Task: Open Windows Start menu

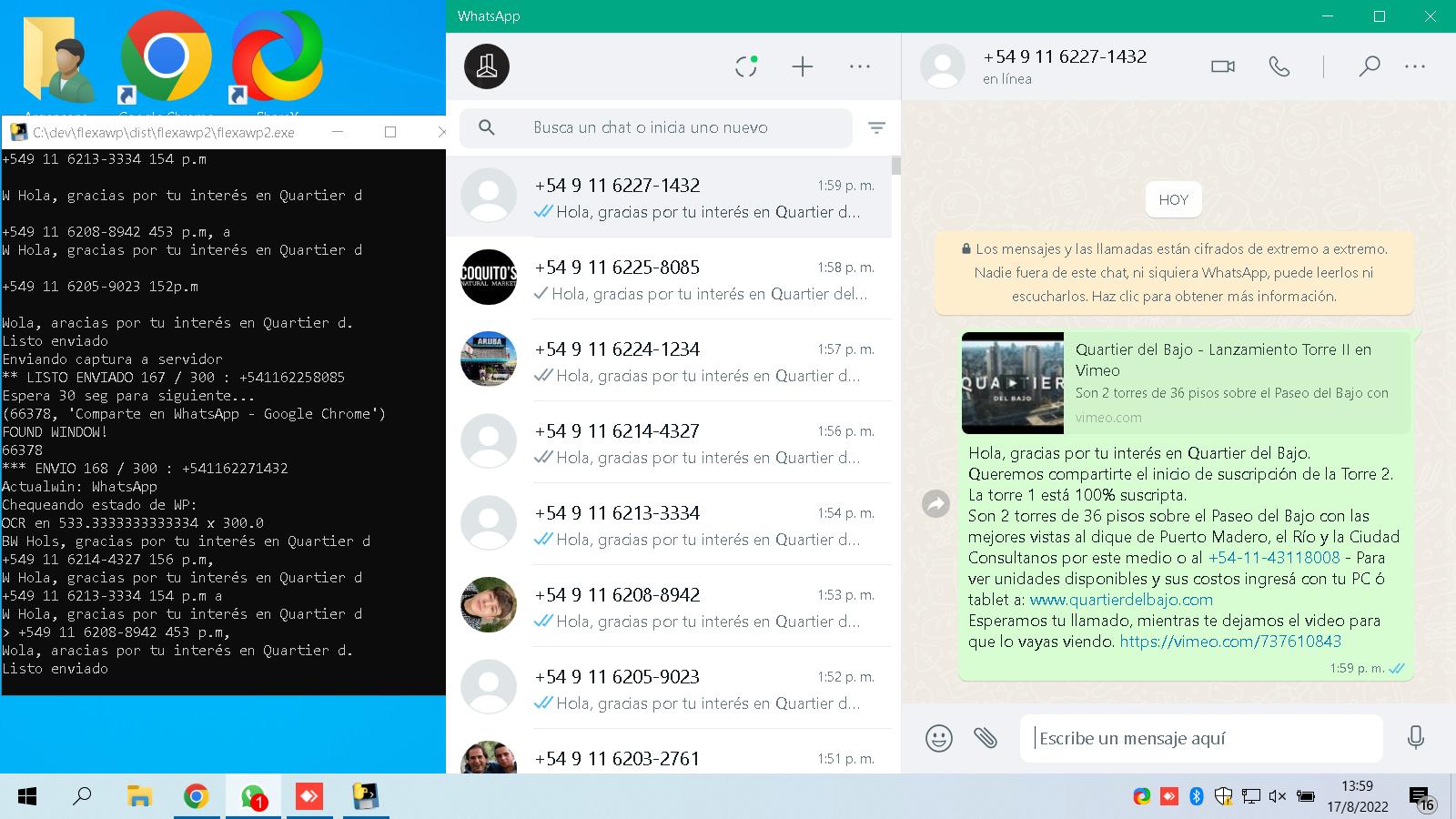Action: click(x=27, y=797)
